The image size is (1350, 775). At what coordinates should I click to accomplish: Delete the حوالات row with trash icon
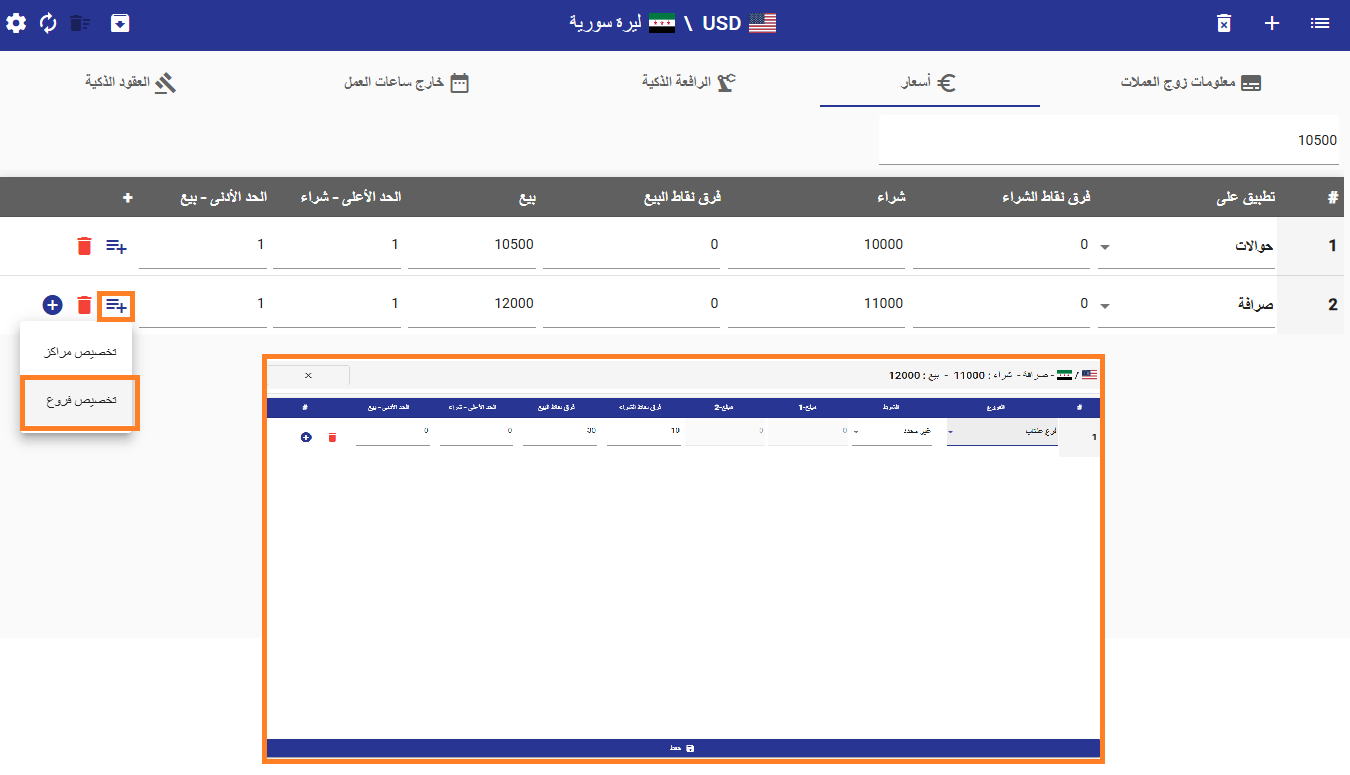[84, 246]
